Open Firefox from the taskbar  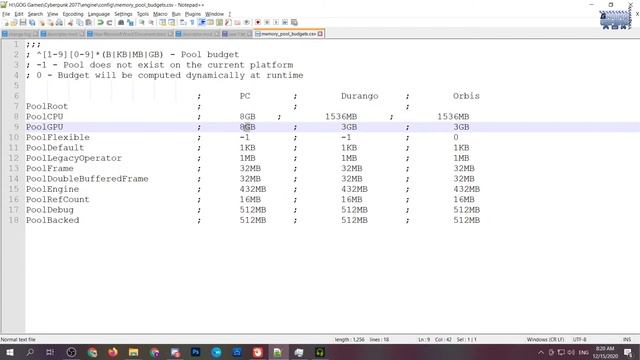pyautogui.click(x=113, y=352)
